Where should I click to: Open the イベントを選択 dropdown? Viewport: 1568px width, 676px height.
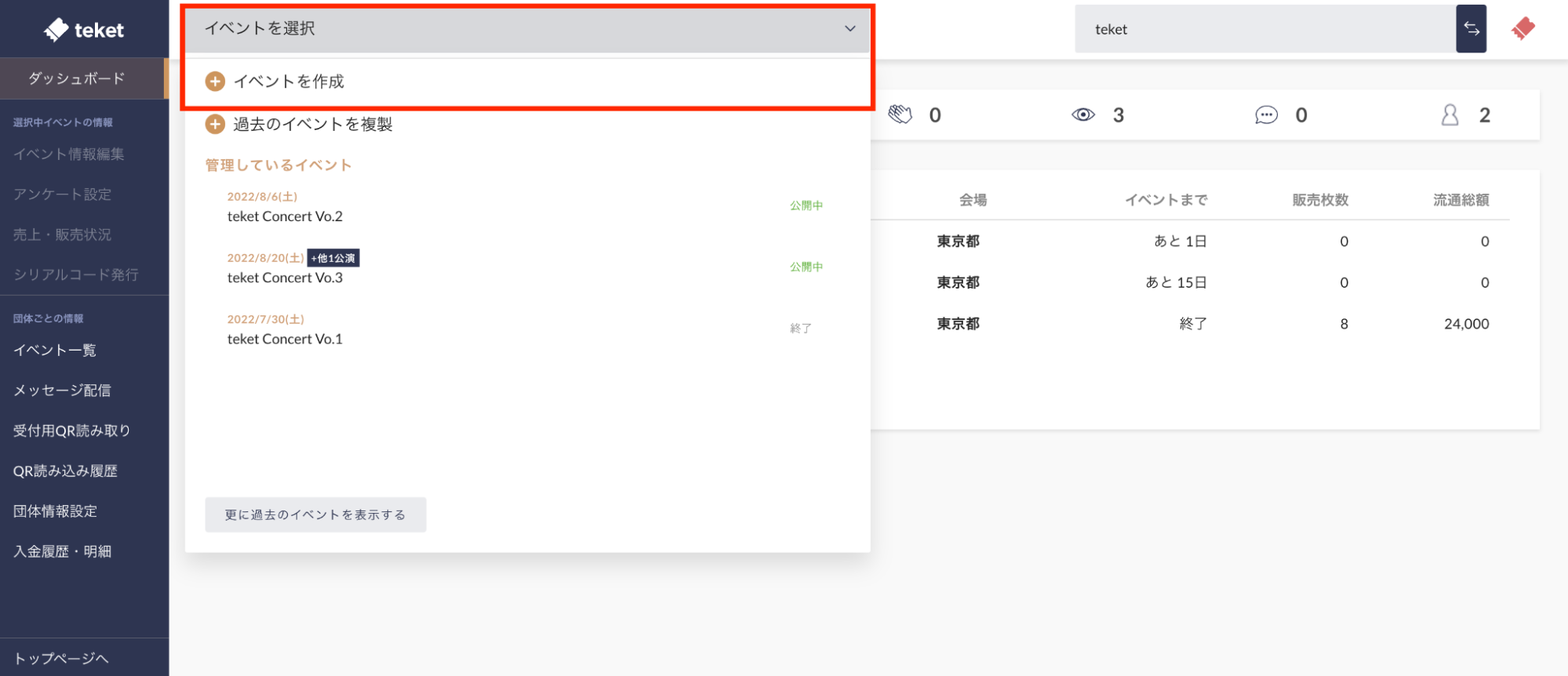coord(528,29)
